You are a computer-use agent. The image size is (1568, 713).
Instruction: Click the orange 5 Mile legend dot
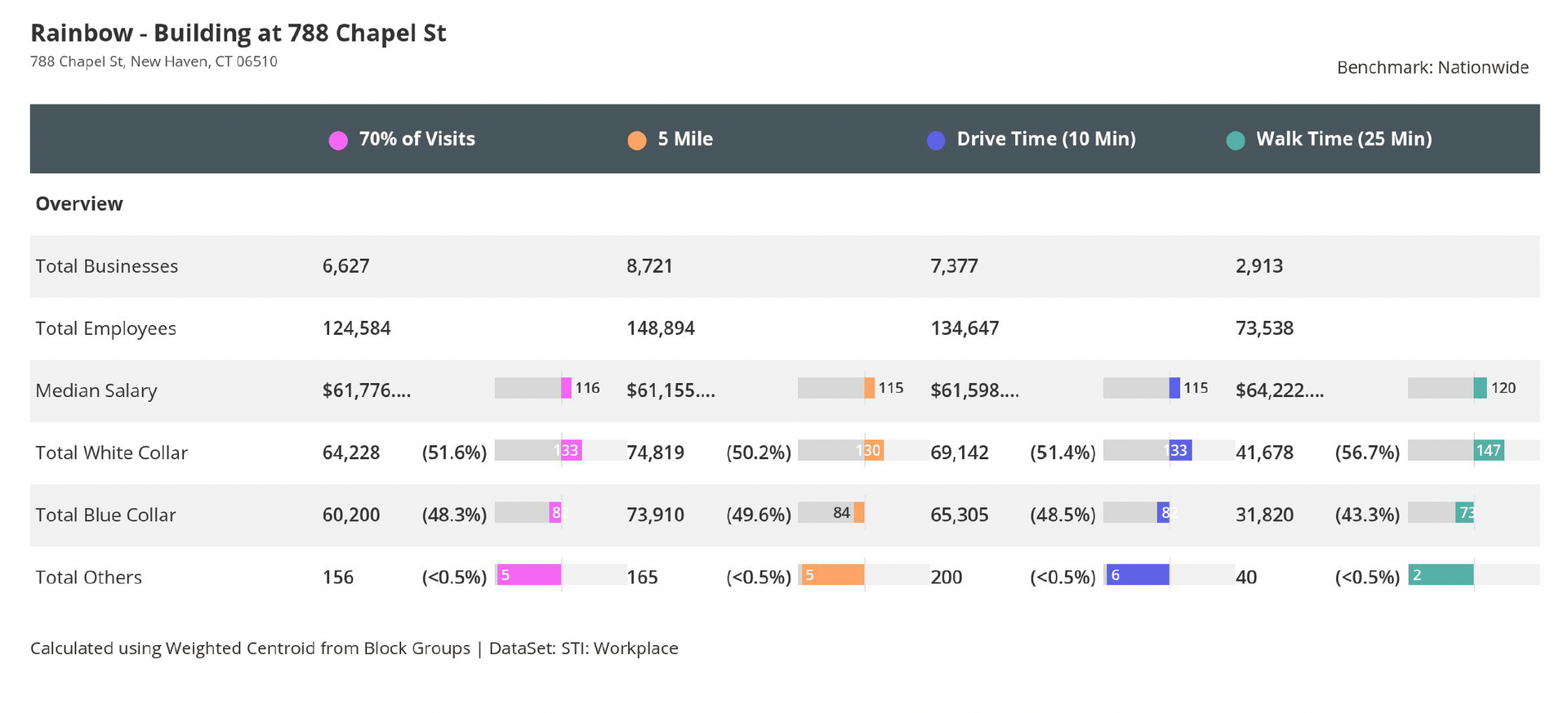pos(637,140)
